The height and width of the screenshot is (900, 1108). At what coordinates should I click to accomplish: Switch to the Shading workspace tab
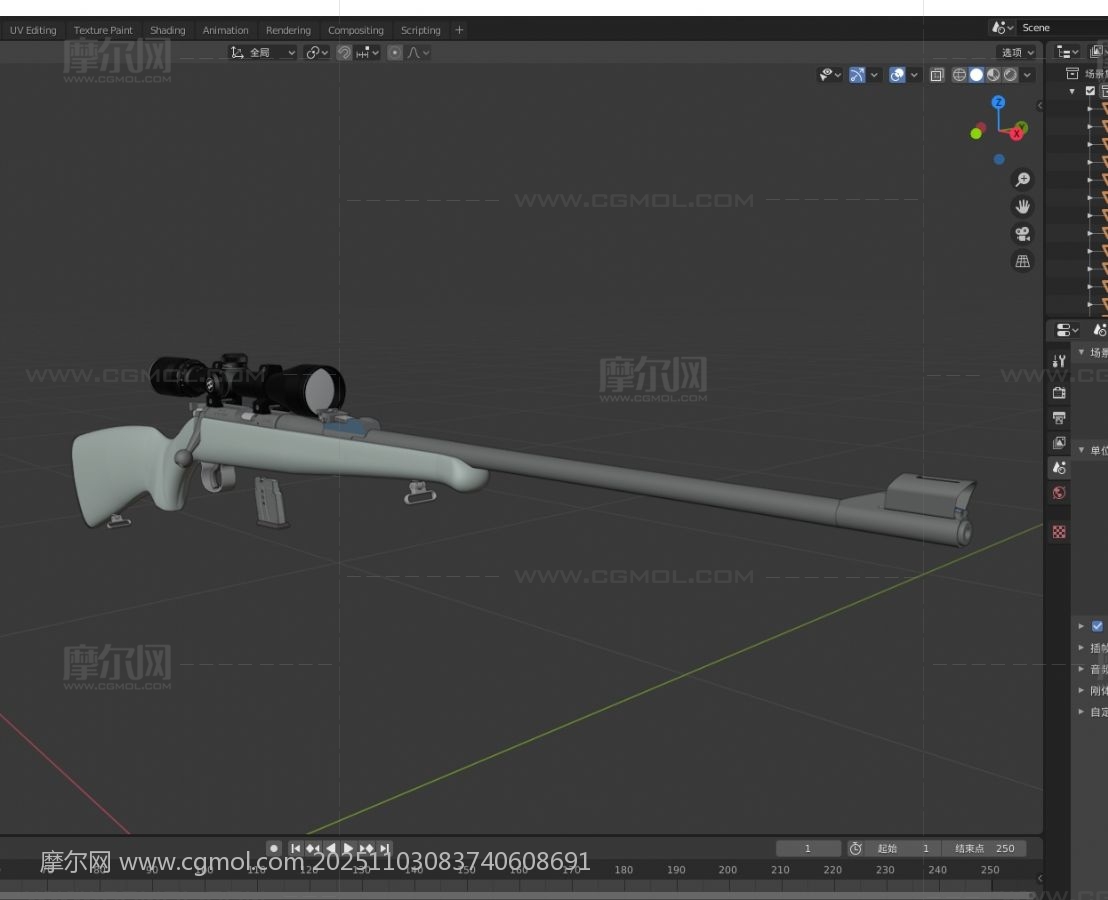tap(167, 30)
